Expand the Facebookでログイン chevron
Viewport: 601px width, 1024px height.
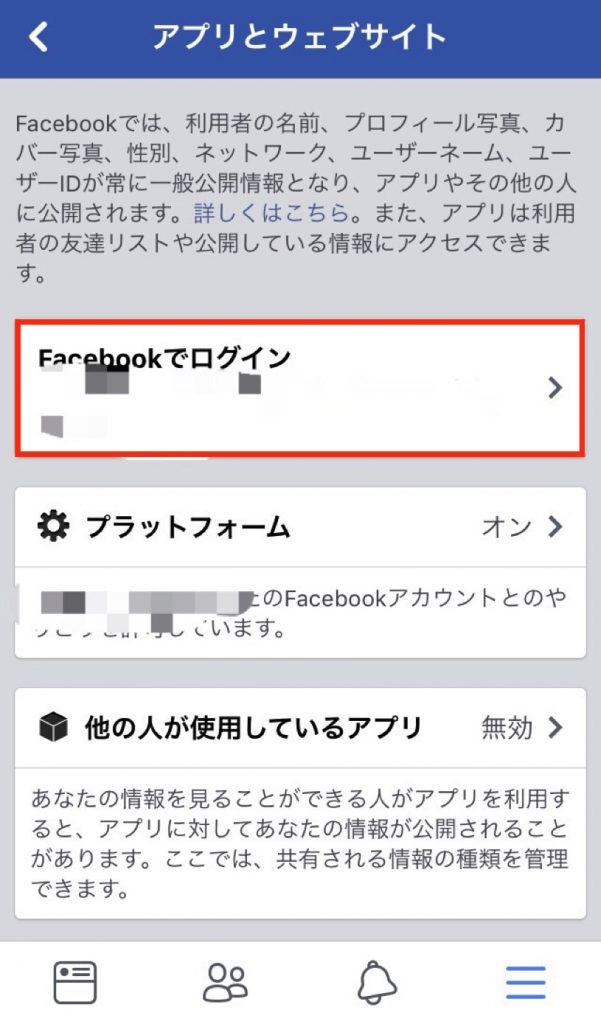[x=555, y=387]
